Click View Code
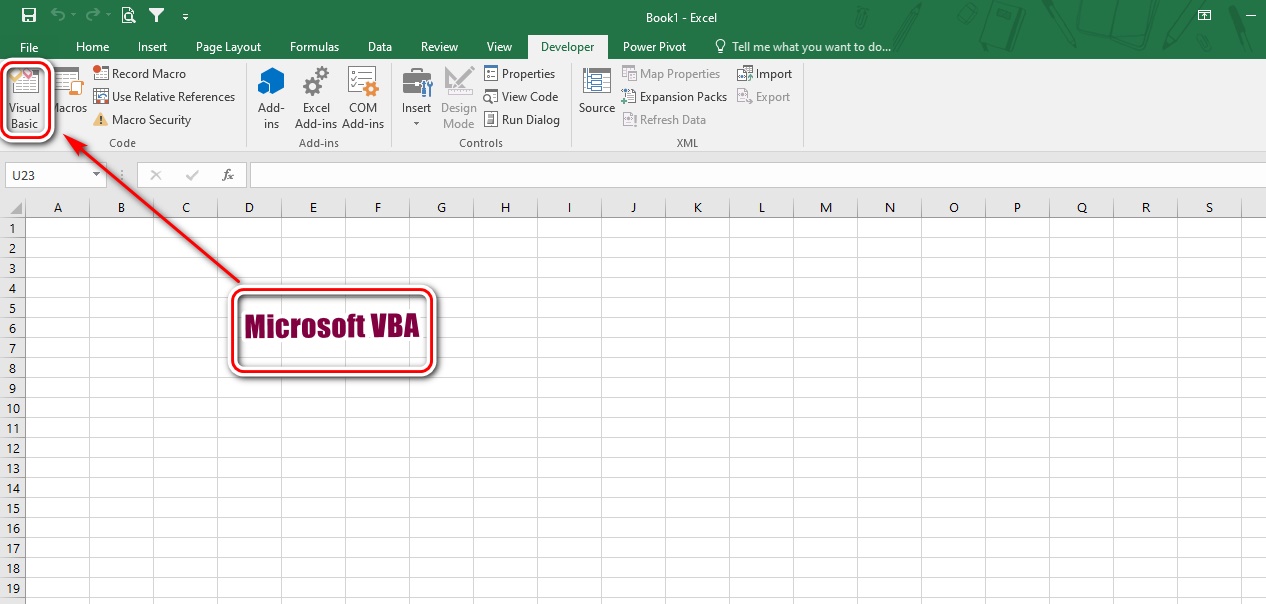 [520, 97]
